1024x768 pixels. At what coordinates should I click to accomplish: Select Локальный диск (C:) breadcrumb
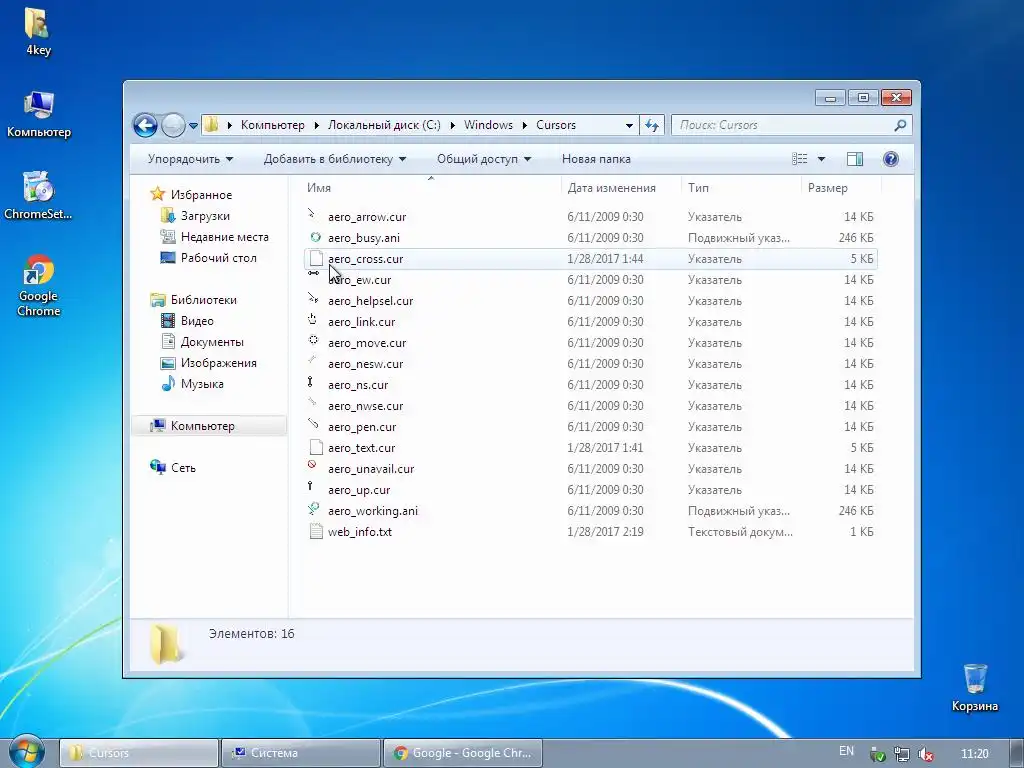pyautogui.click(x=384, y=125)
